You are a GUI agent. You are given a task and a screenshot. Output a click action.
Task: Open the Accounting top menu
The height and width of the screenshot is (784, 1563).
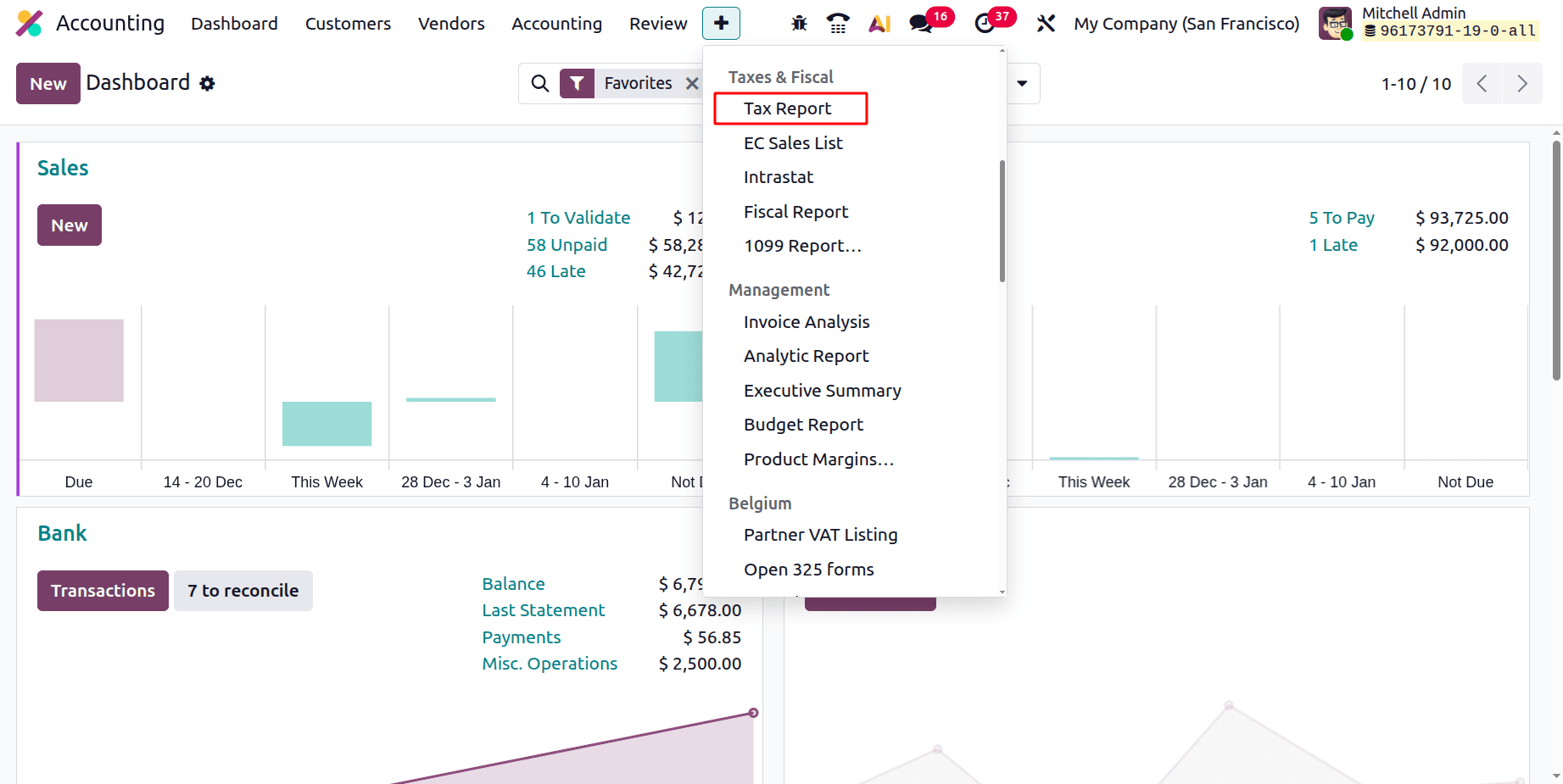(556, 24)
